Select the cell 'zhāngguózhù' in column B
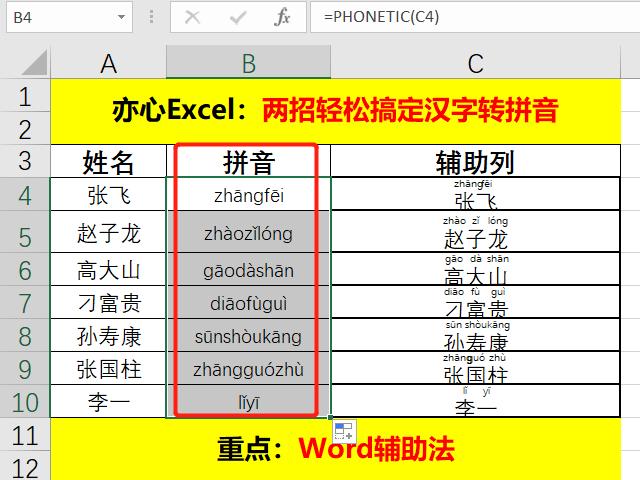The height and width of the screenshot is (480, 640). pos(249,368)
